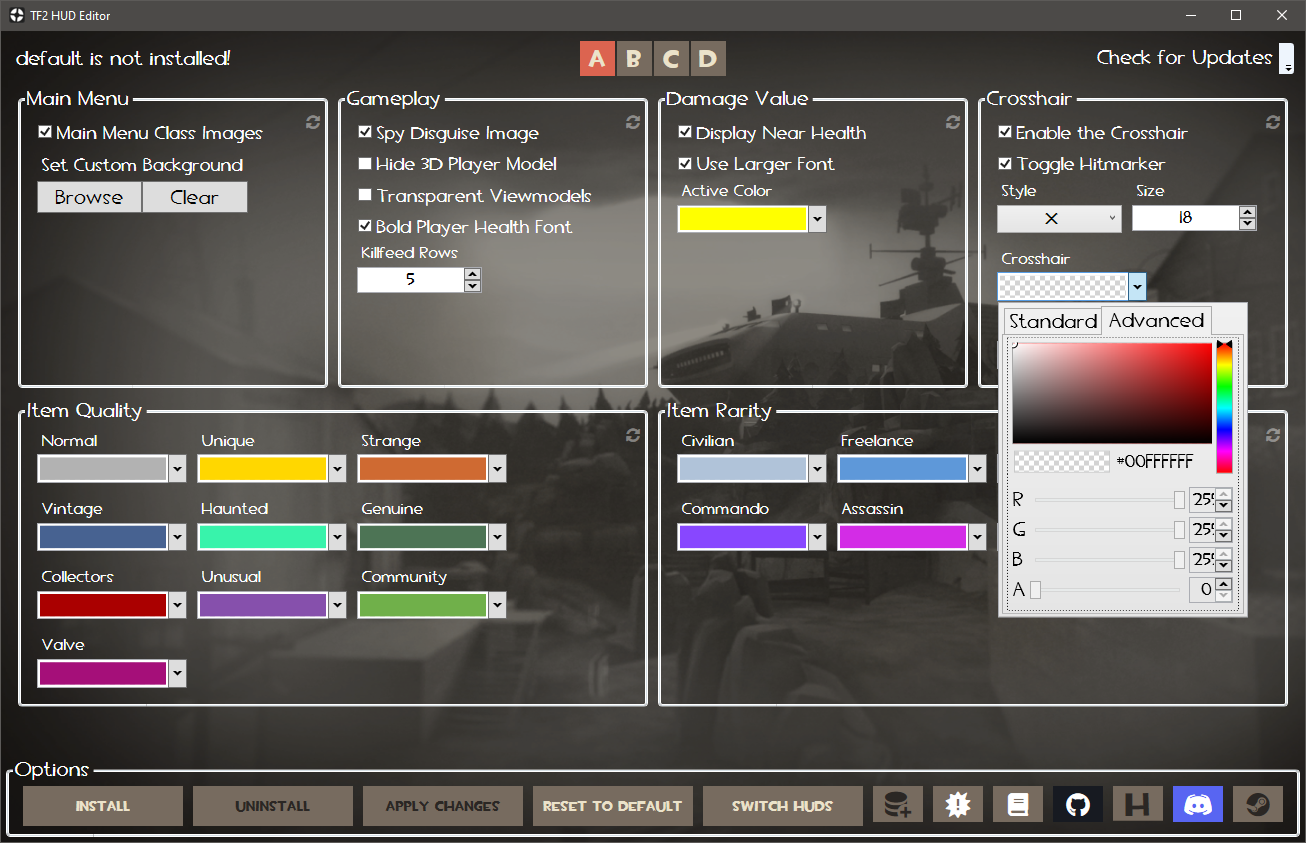
Task: Click the UNINSTALL button
Action: (273, 806)
